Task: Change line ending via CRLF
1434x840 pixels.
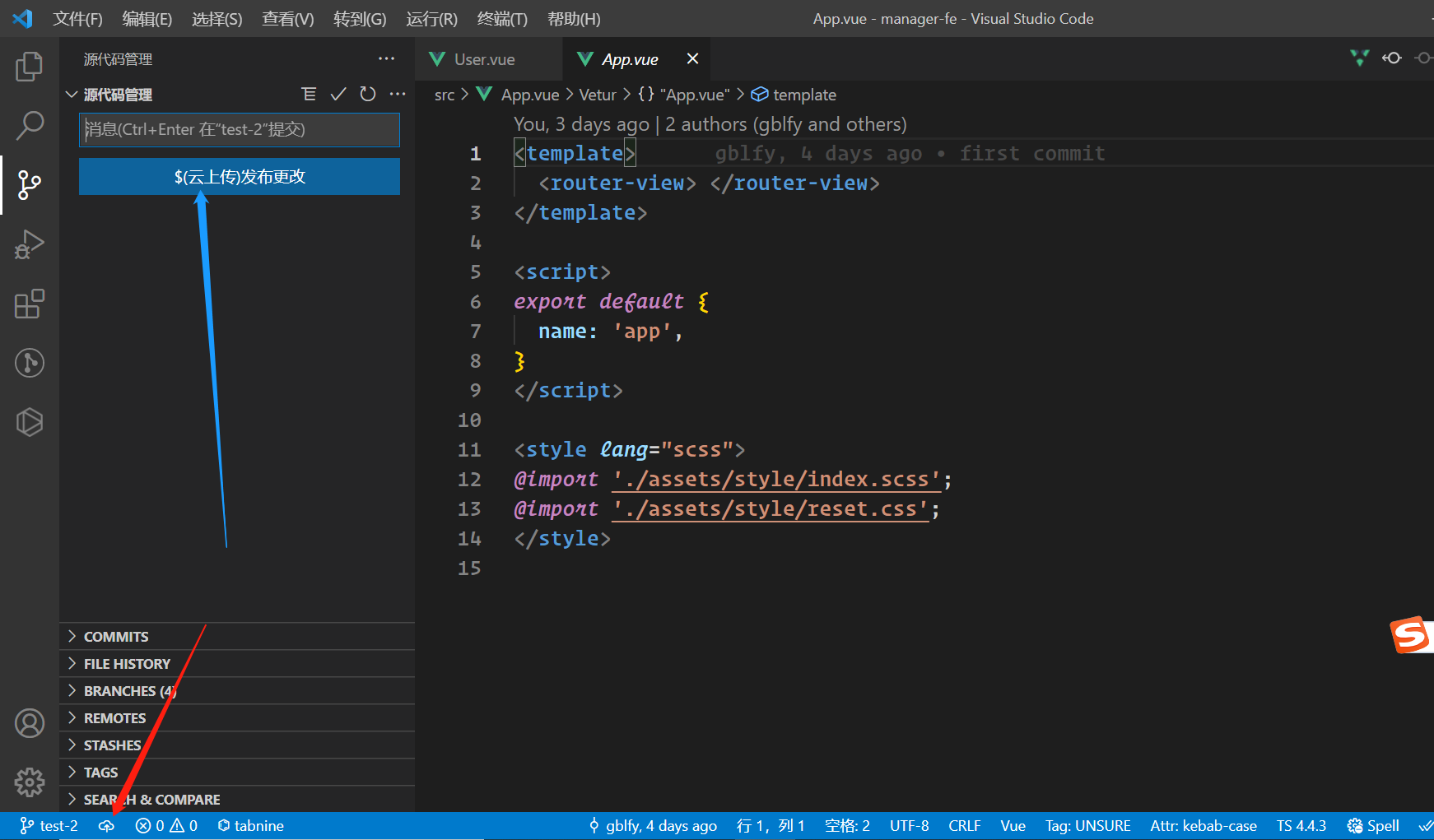Action: click(x=964, y=825)
